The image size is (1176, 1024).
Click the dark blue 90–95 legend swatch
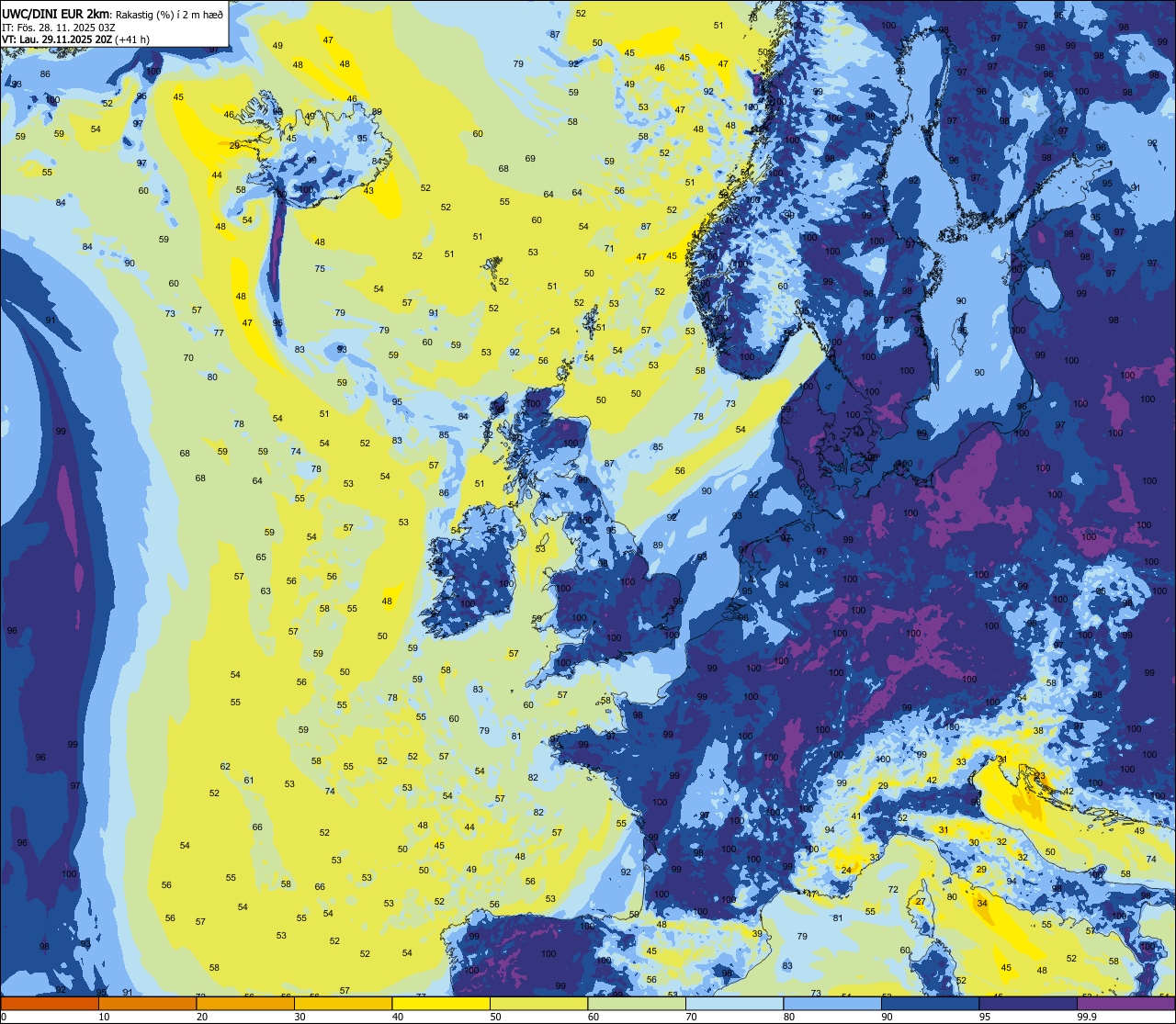click(930, 1003)
